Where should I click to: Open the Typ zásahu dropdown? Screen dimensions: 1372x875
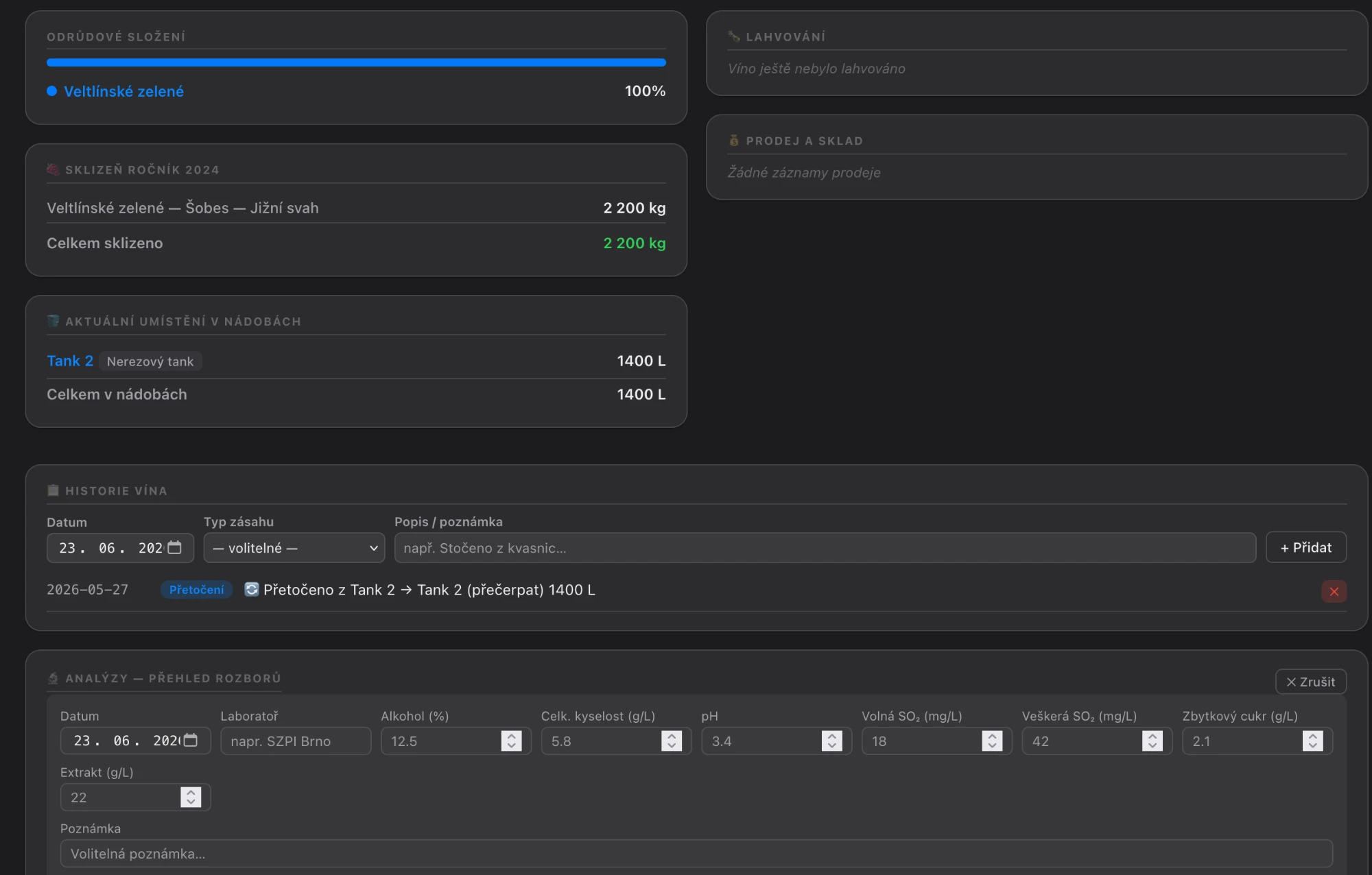(x=294, y=548)
